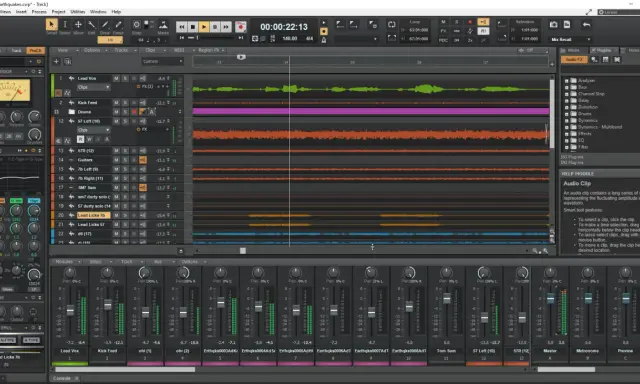Open Clips dropdown on Lead Vox track
The width and height of the screenshot is (640, 384).
(x=93, y=87)
